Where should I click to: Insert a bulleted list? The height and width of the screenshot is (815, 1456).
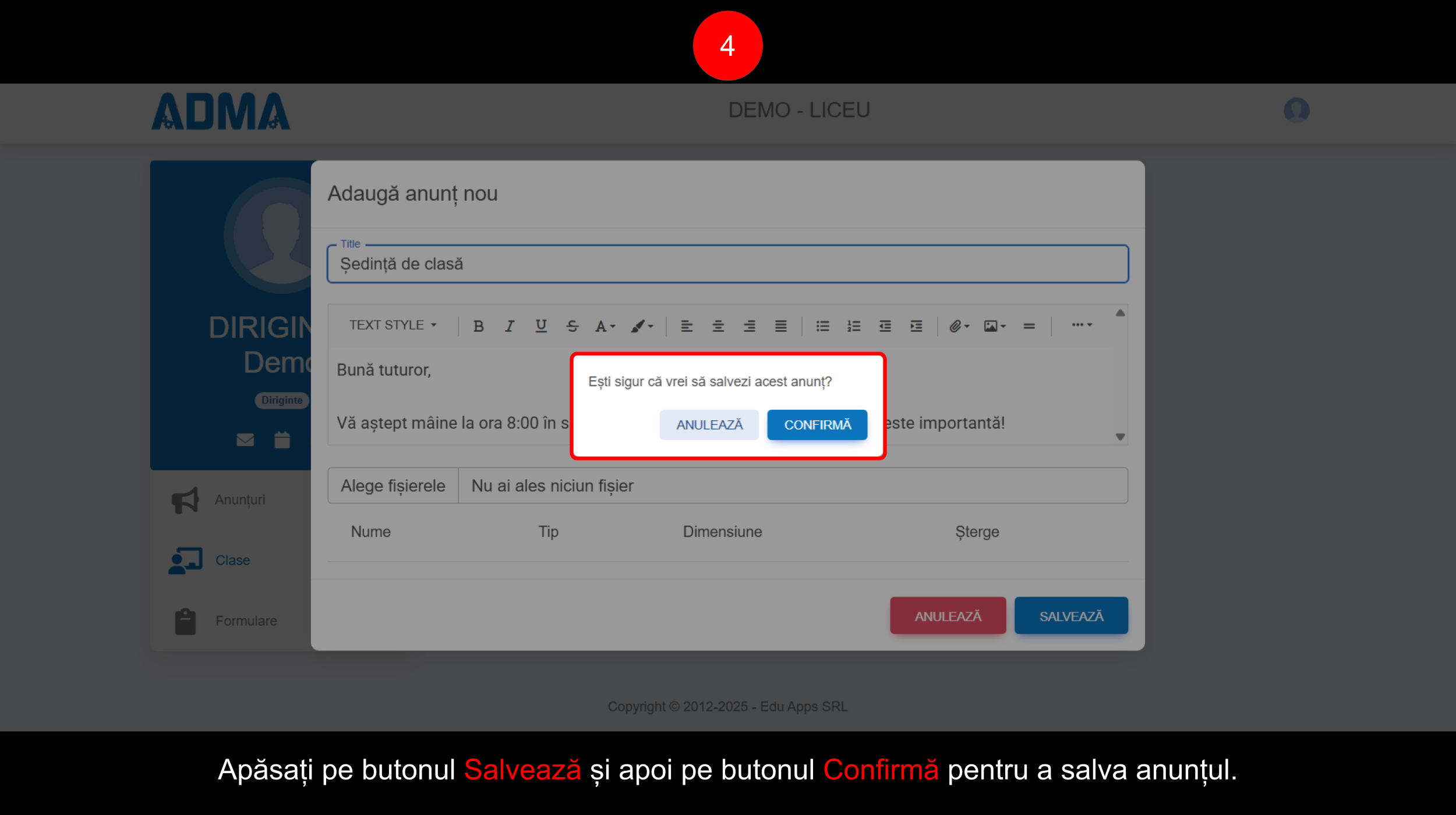822,326
